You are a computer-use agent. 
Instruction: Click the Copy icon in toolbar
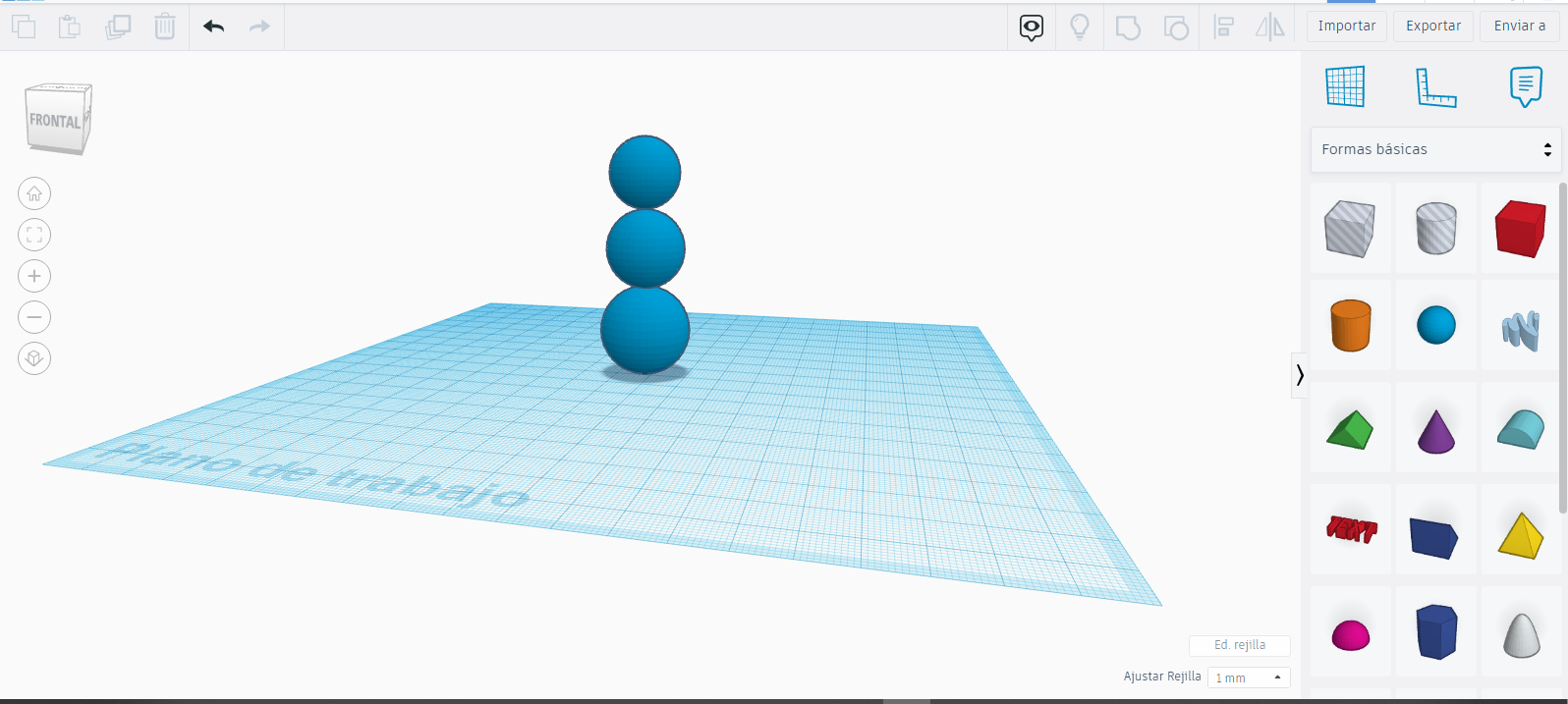coord(24,27)
